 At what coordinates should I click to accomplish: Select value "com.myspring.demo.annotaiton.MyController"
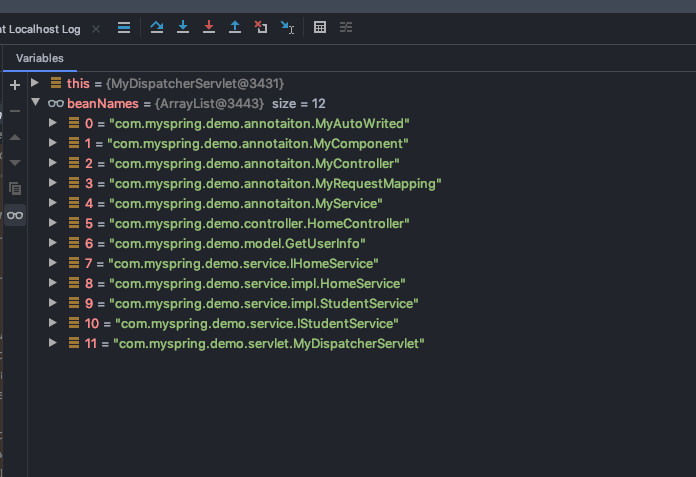(254, 163)
